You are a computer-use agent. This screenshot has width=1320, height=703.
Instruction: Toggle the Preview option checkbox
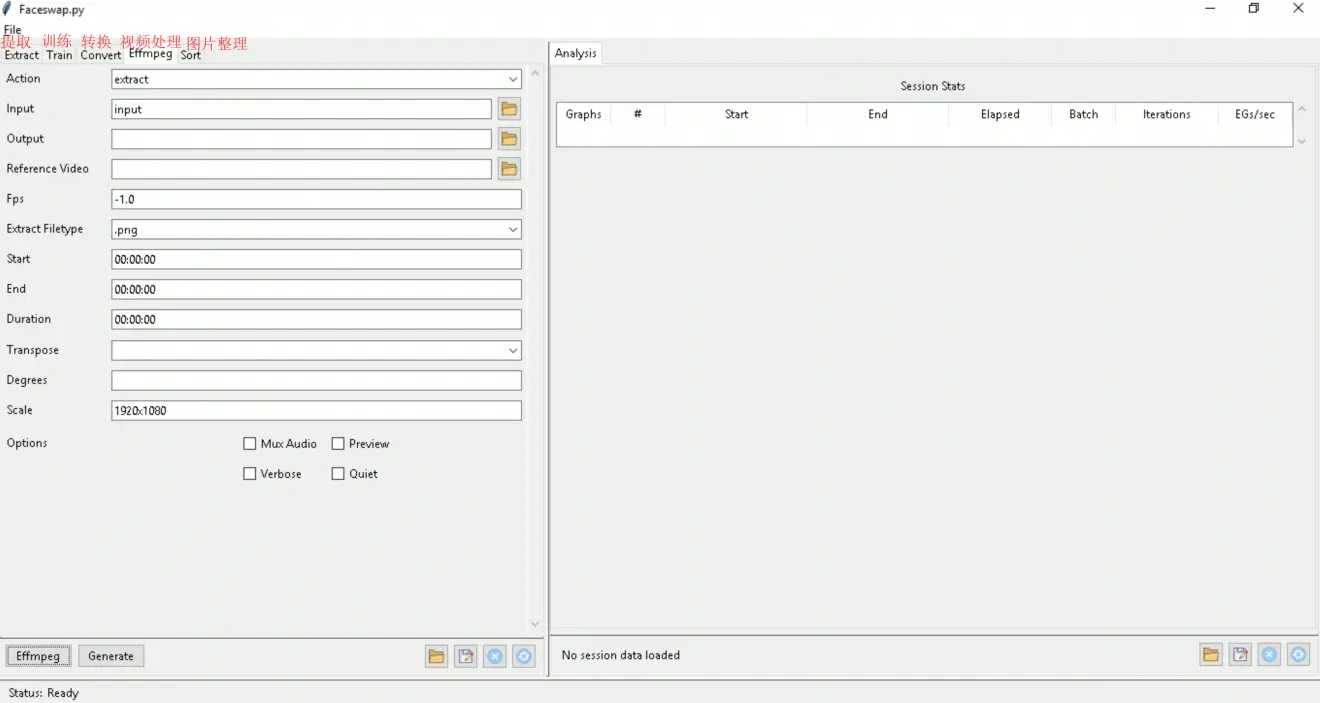(x=338, y=444)
